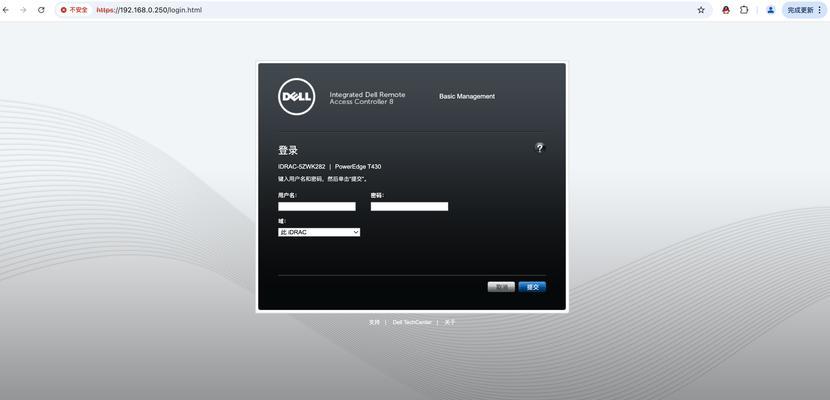Click the 密码 password input field
This screenshot has height=400, width=830.
(409, 206)
